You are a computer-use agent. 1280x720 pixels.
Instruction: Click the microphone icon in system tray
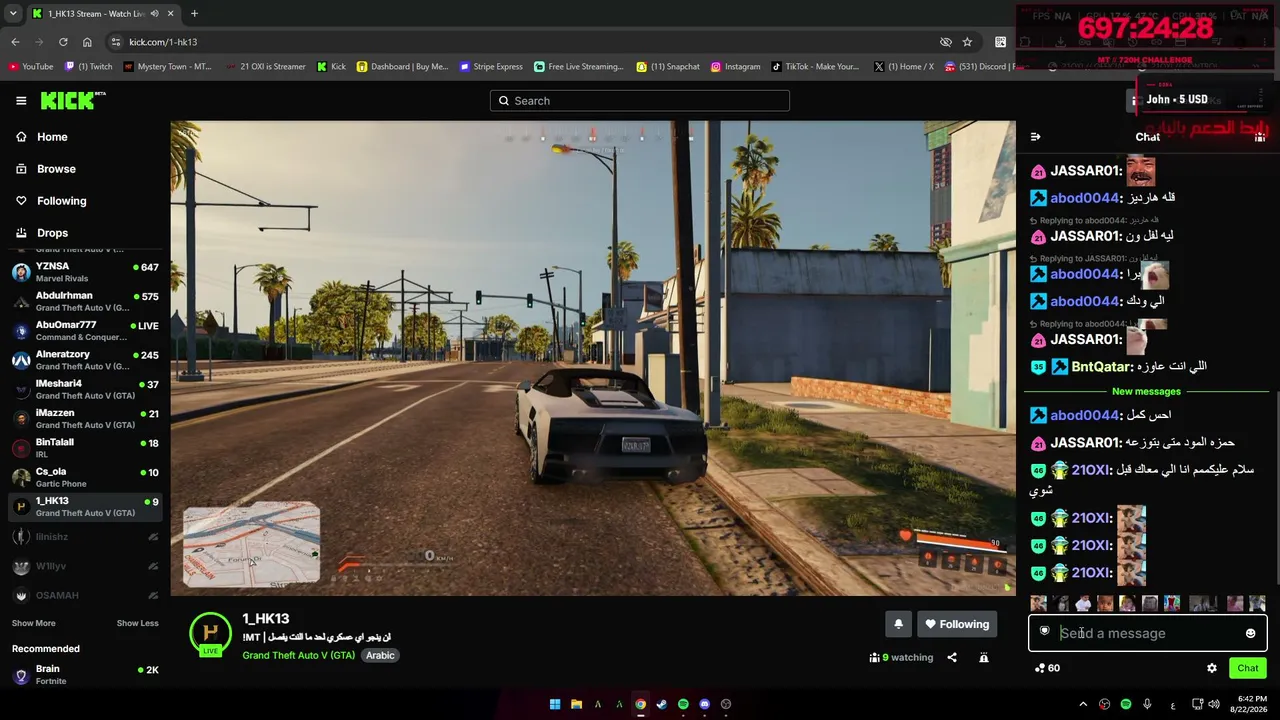pos(1147,704)
